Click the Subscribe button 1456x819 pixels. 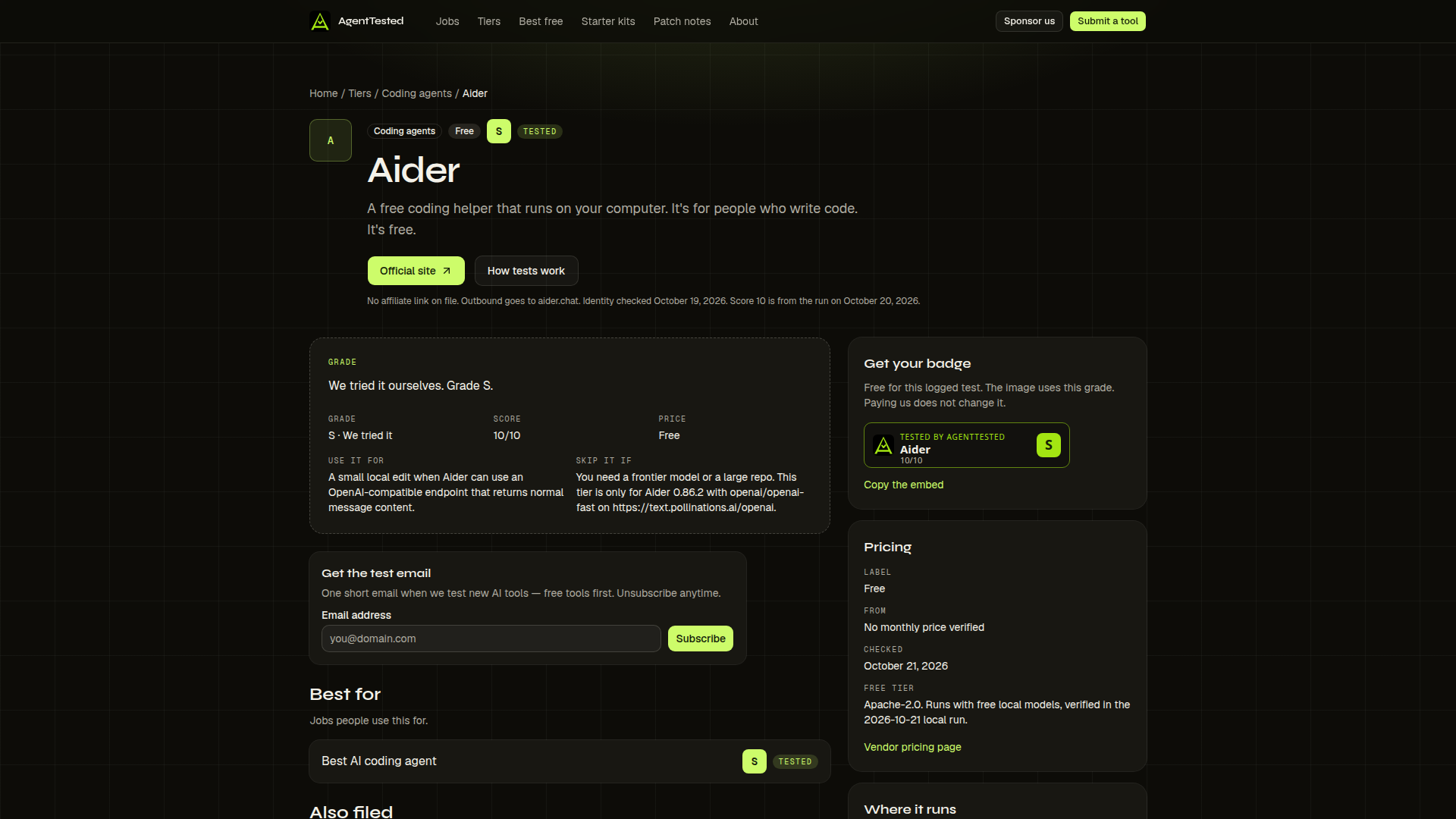point(701,639)
